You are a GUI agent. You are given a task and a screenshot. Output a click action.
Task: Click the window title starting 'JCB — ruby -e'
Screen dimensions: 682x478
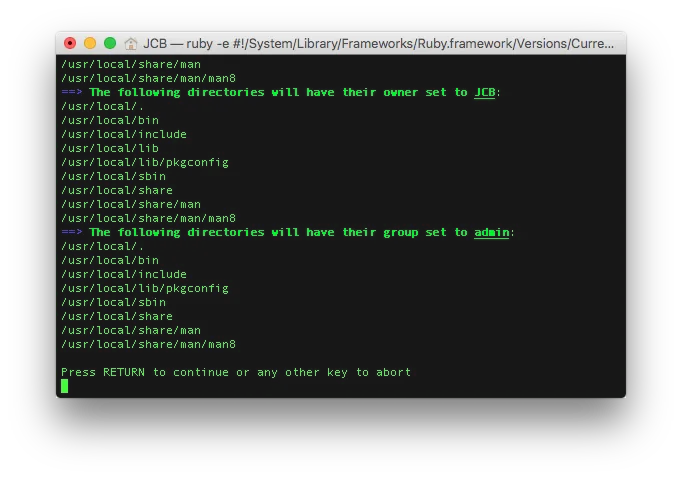coord(378,43)
